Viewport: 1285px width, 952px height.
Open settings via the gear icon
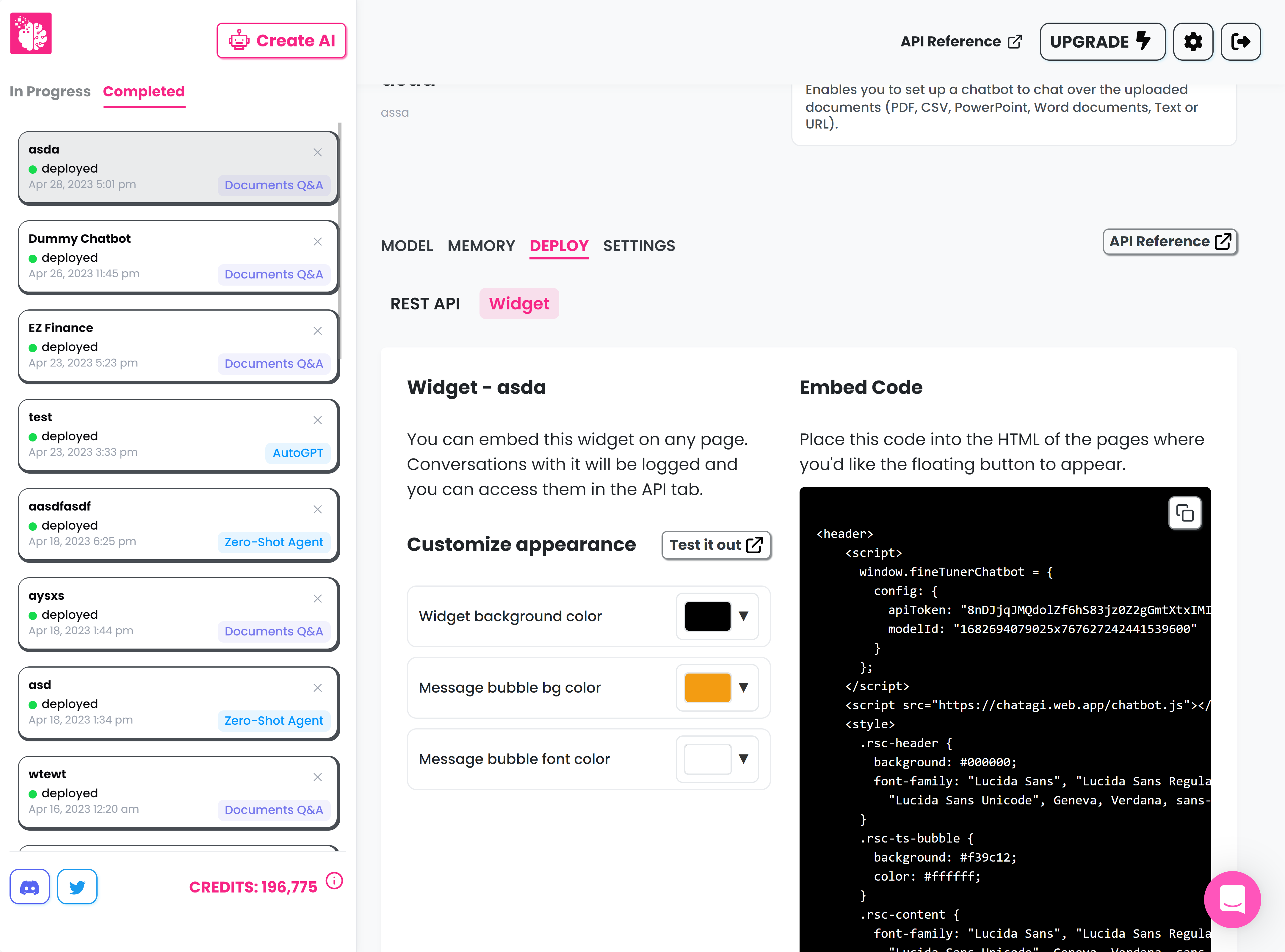tap(1193, 41)
